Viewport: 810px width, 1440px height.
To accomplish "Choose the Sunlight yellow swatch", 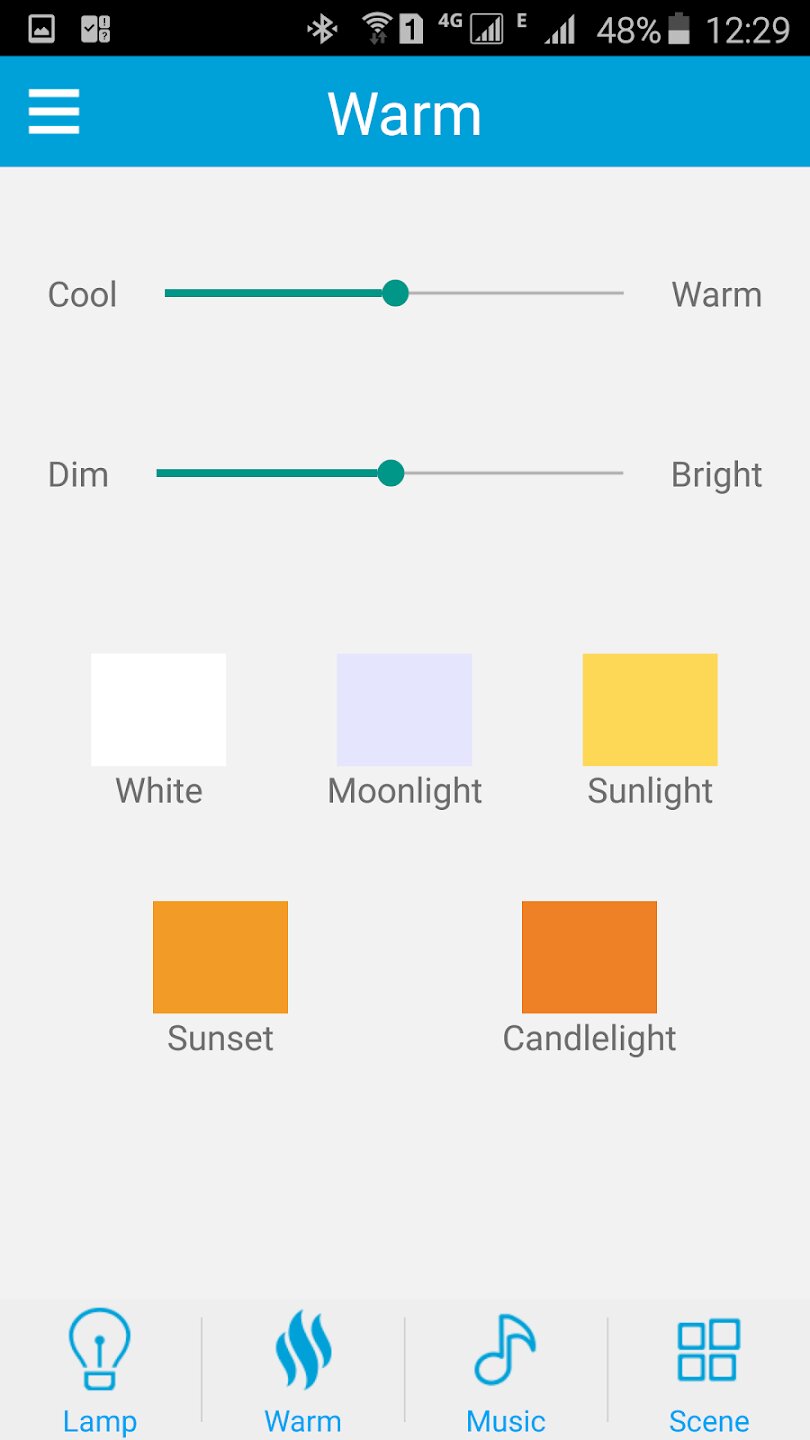I will coord(650,709).
